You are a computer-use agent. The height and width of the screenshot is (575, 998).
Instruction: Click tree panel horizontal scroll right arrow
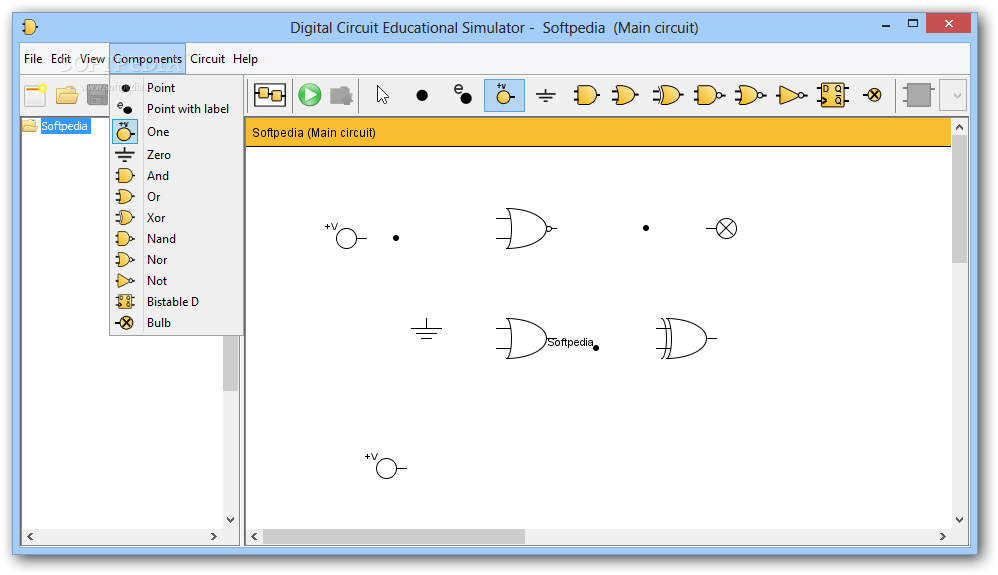coord(214,536)
